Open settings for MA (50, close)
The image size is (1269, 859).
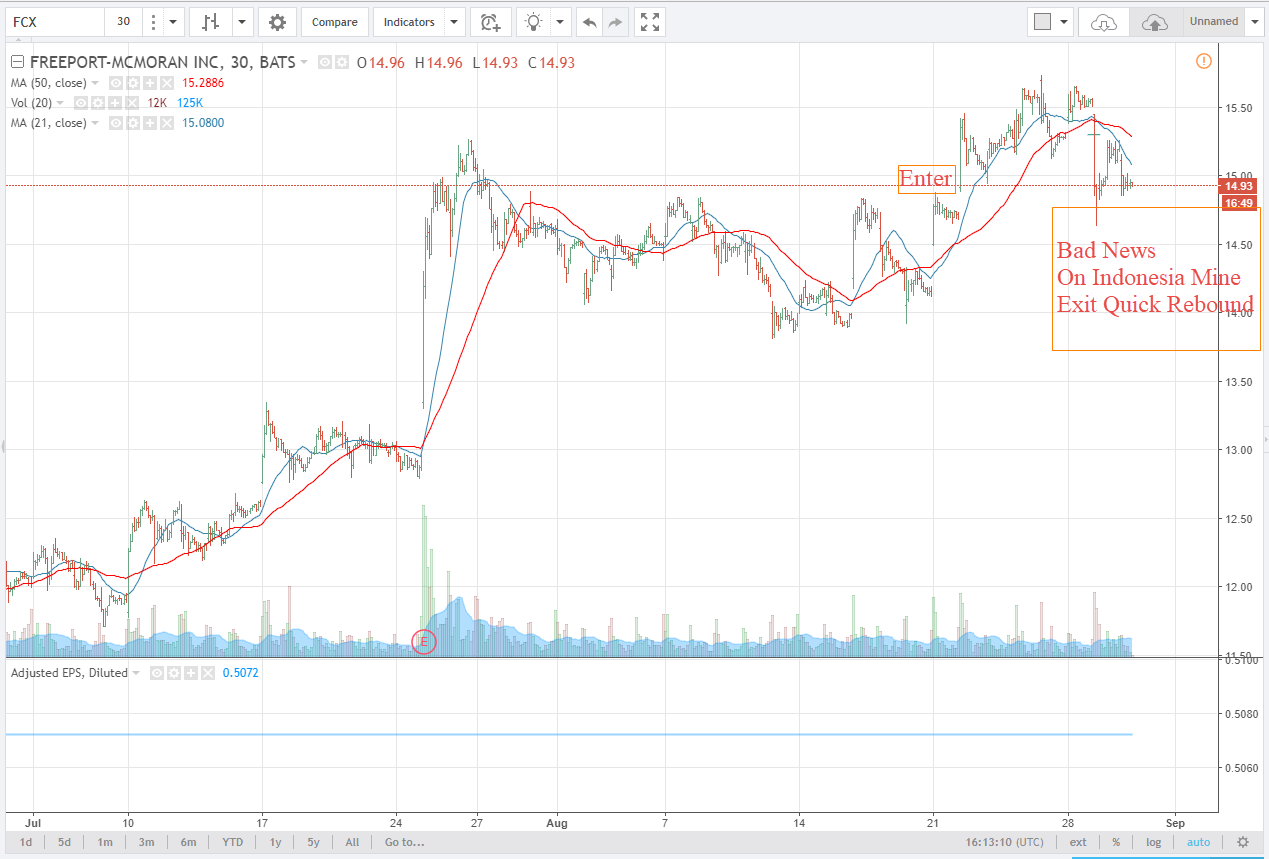click(x=133, y=83)
